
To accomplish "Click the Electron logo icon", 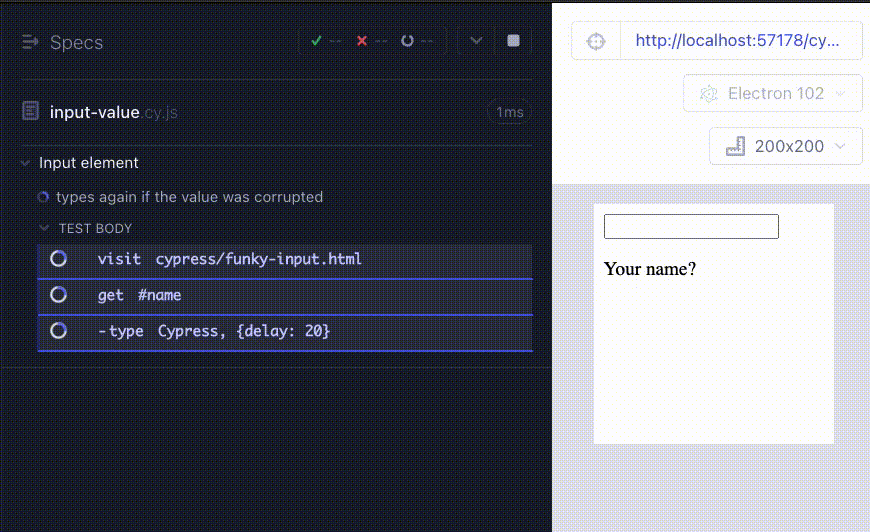I will click(709, 94).
